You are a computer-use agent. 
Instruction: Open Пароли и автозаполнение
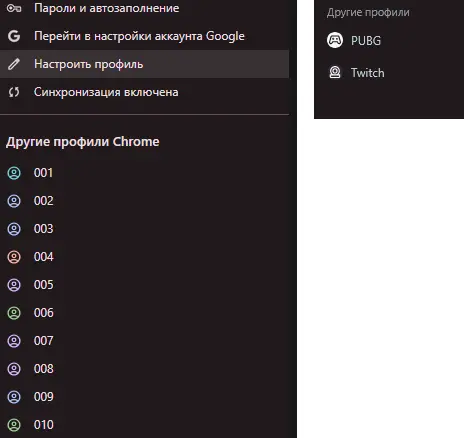point(144,8)
